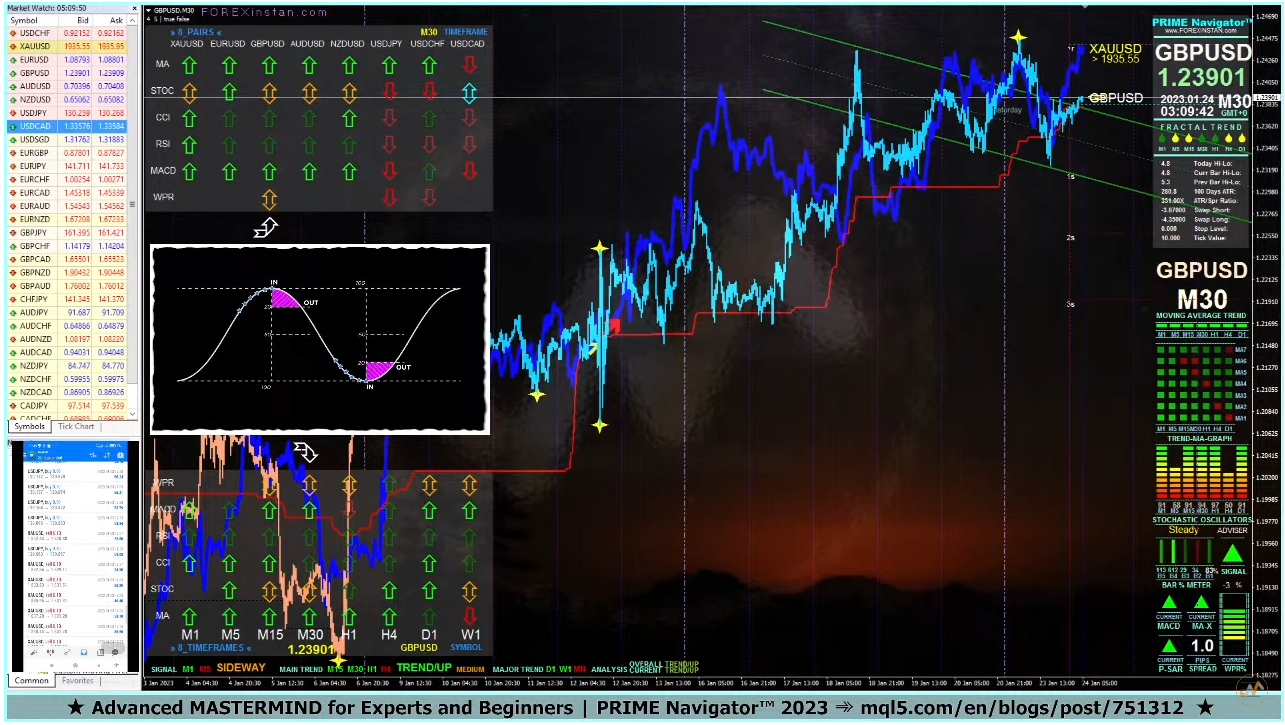Click the Bid column header
This screenshot has height=725, width=1285.
[x=82, y=20]
